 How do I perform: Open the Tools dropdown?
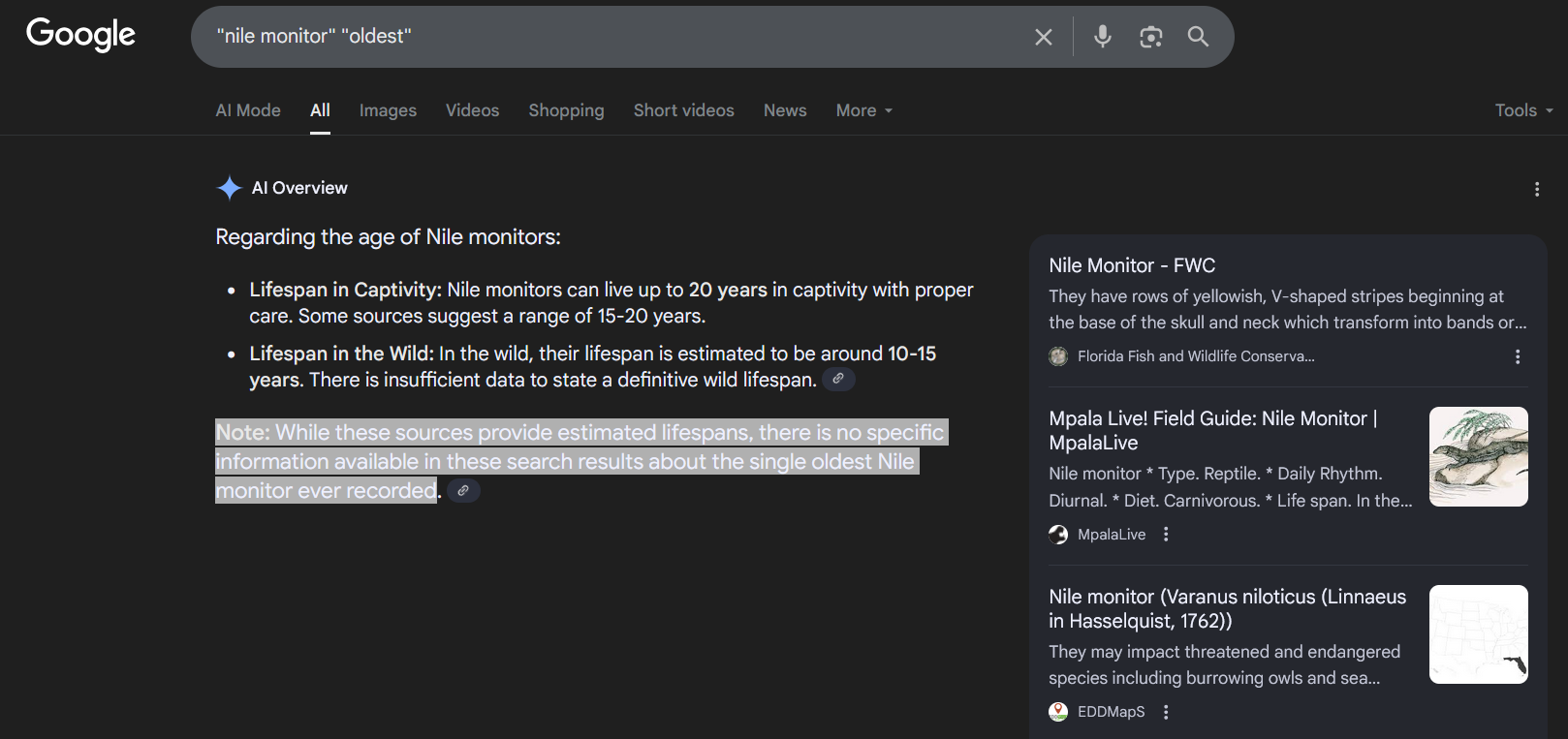(x=1523, y=110)
